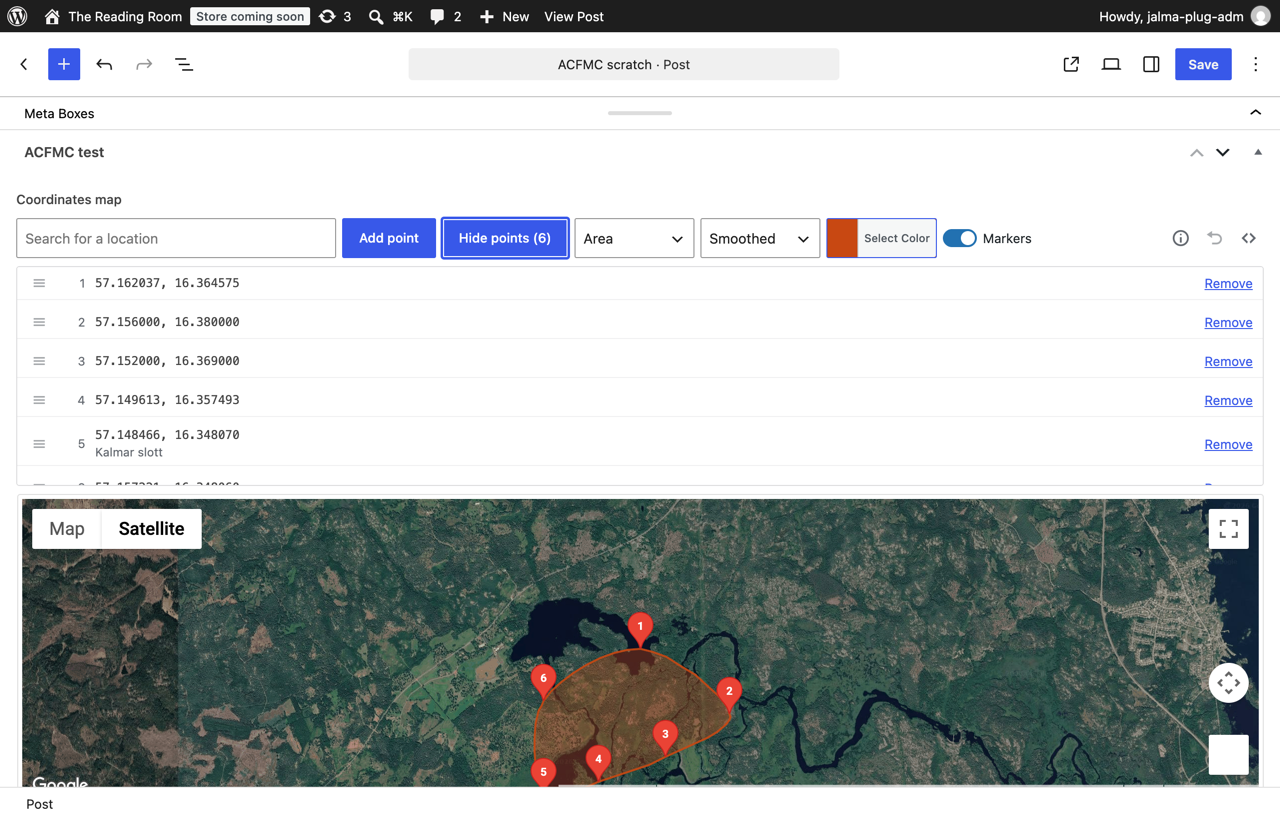Go to The Reading Room site home
Viewport: 1280px width, 820px height.
pyautogui.click(x=113, y=16)
